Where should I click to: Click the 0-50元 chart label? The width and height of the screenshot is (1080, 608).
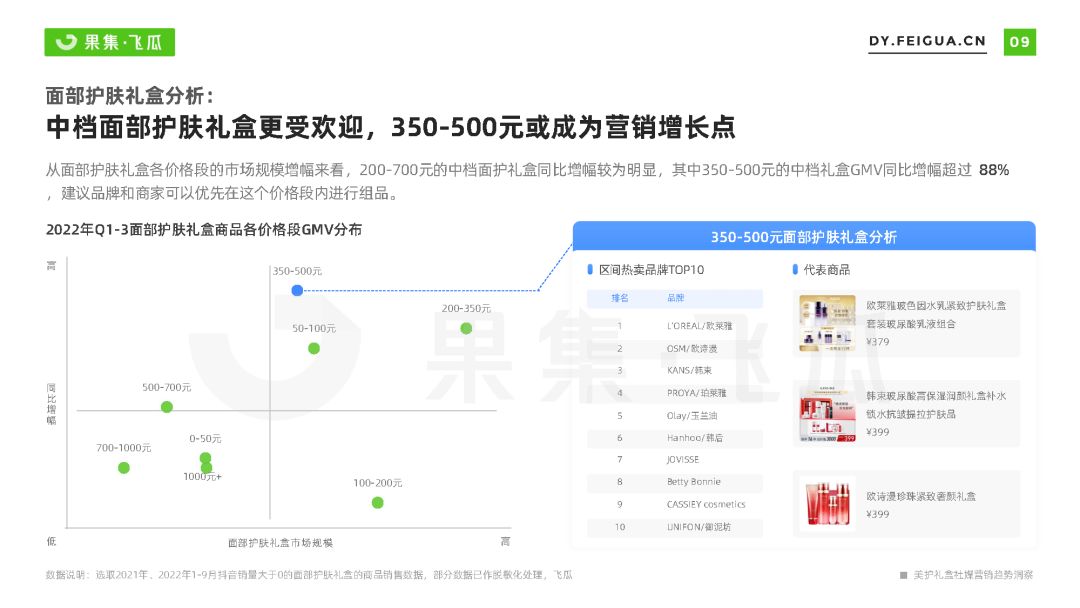[205, 439]
